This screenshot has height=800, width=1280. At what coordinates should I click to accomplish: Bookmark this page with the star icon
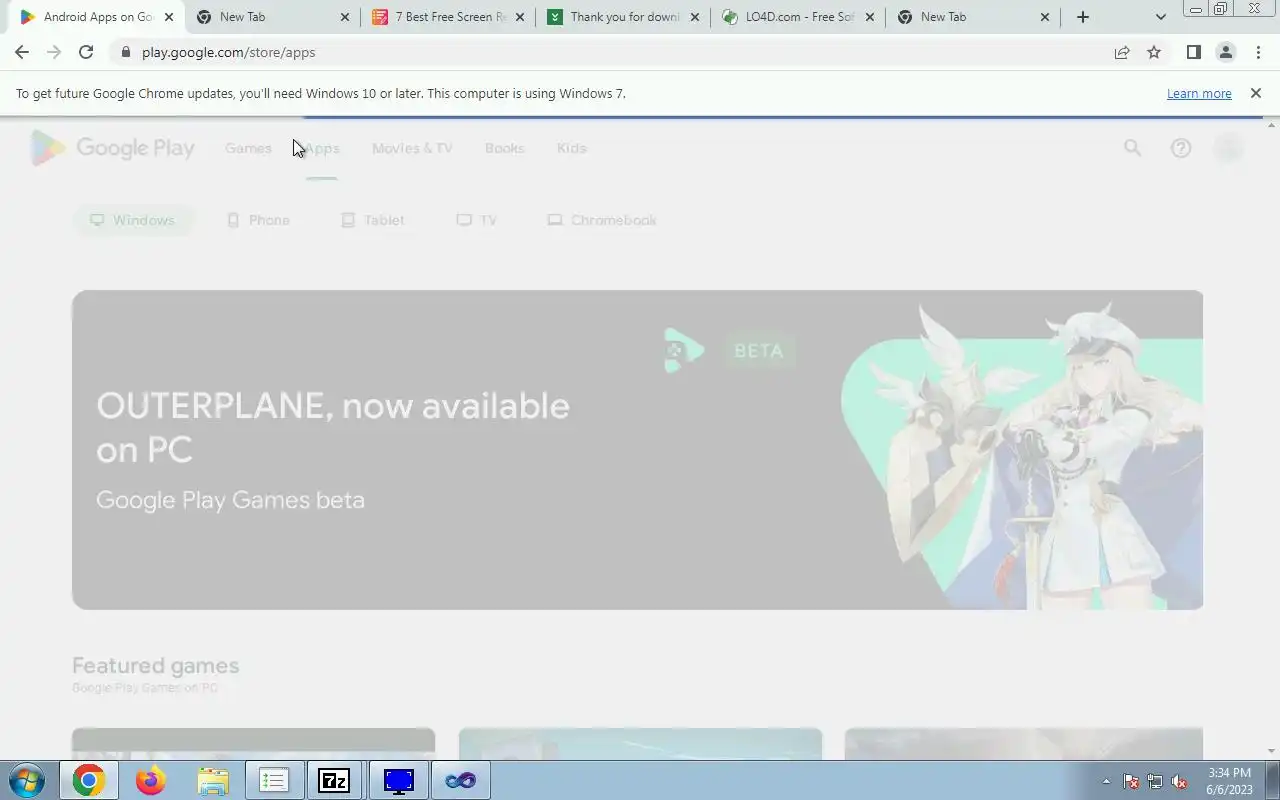tap(1154, 52)
